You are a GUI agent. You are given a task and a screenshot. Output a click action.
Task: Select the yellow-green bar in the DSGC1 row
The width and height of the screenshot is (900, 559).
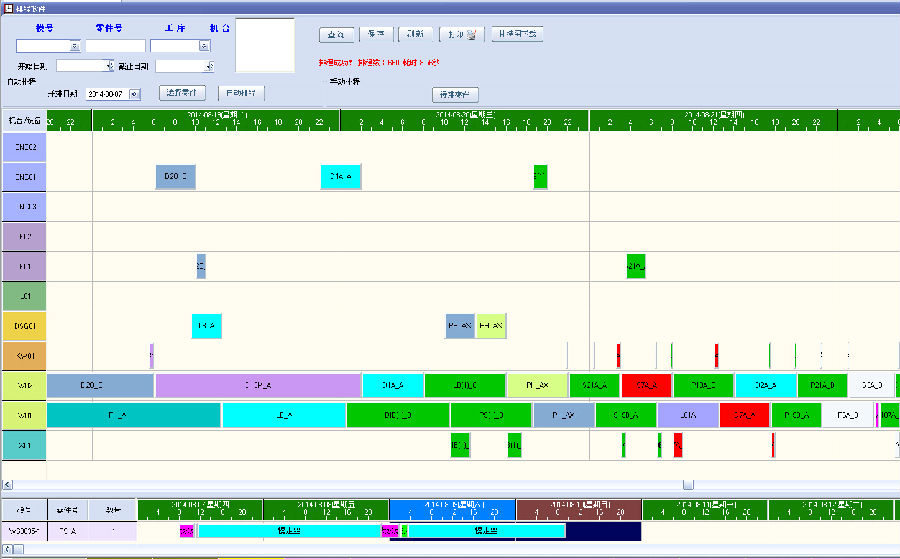pos(491,326)
